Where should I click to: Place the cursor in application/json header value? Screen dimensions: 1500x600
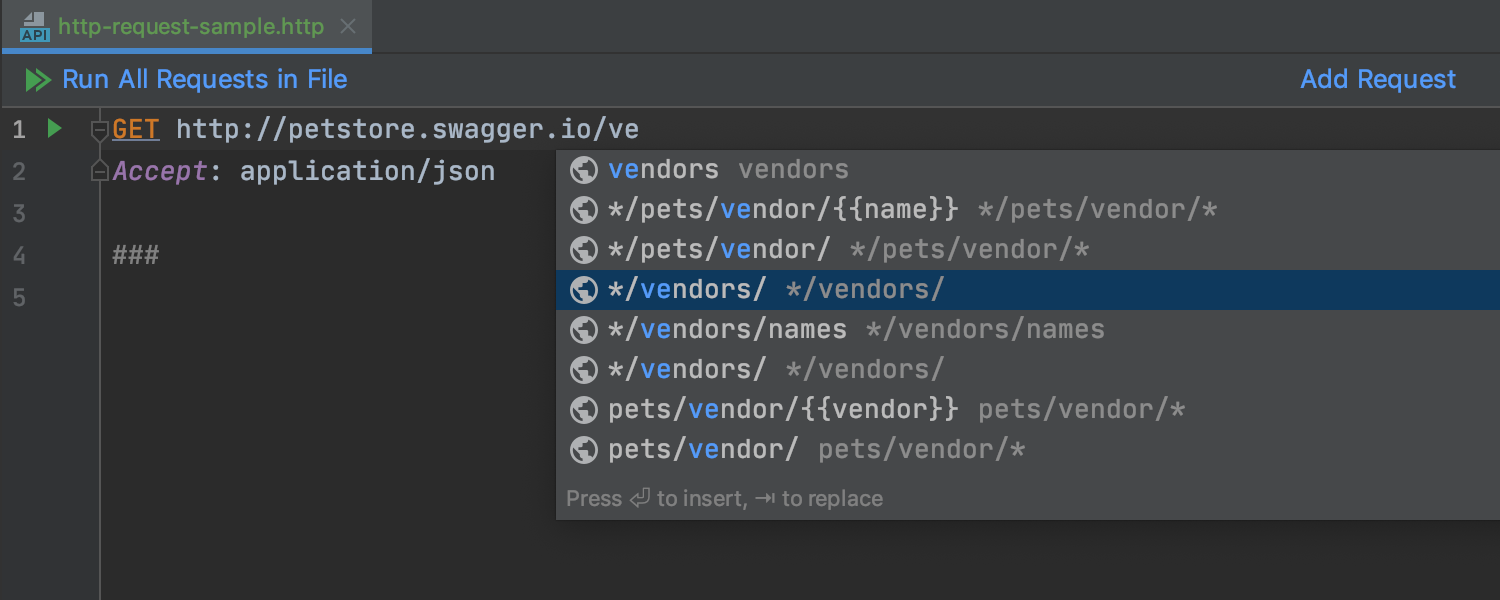367,172
